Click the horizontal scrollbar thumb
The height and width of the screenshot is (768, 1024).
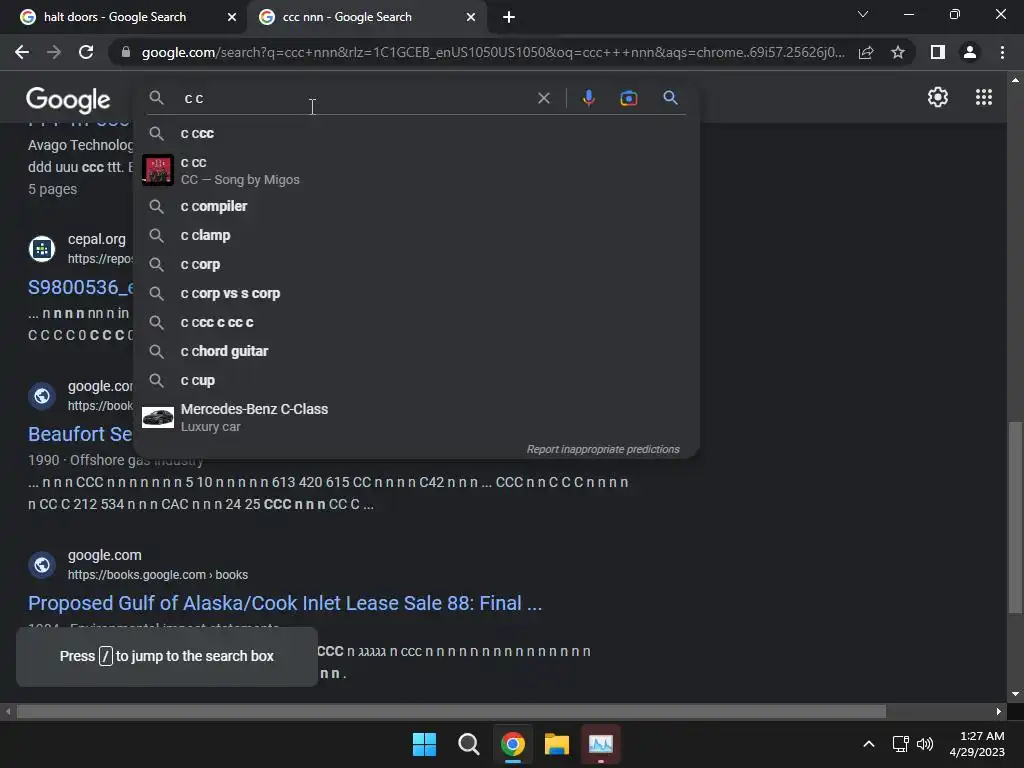point(451,711)
